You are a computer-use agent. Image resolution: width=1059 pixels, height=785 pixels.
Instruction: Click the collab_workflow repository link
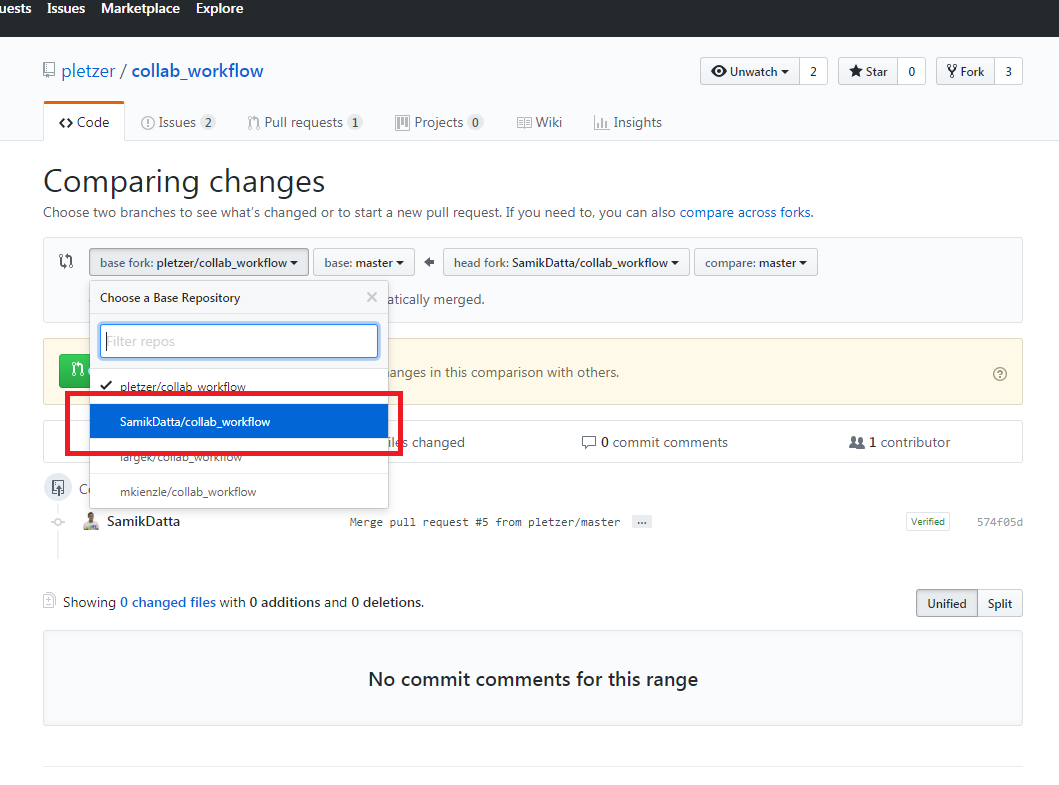pyautogui.click(x=197, y=71)
